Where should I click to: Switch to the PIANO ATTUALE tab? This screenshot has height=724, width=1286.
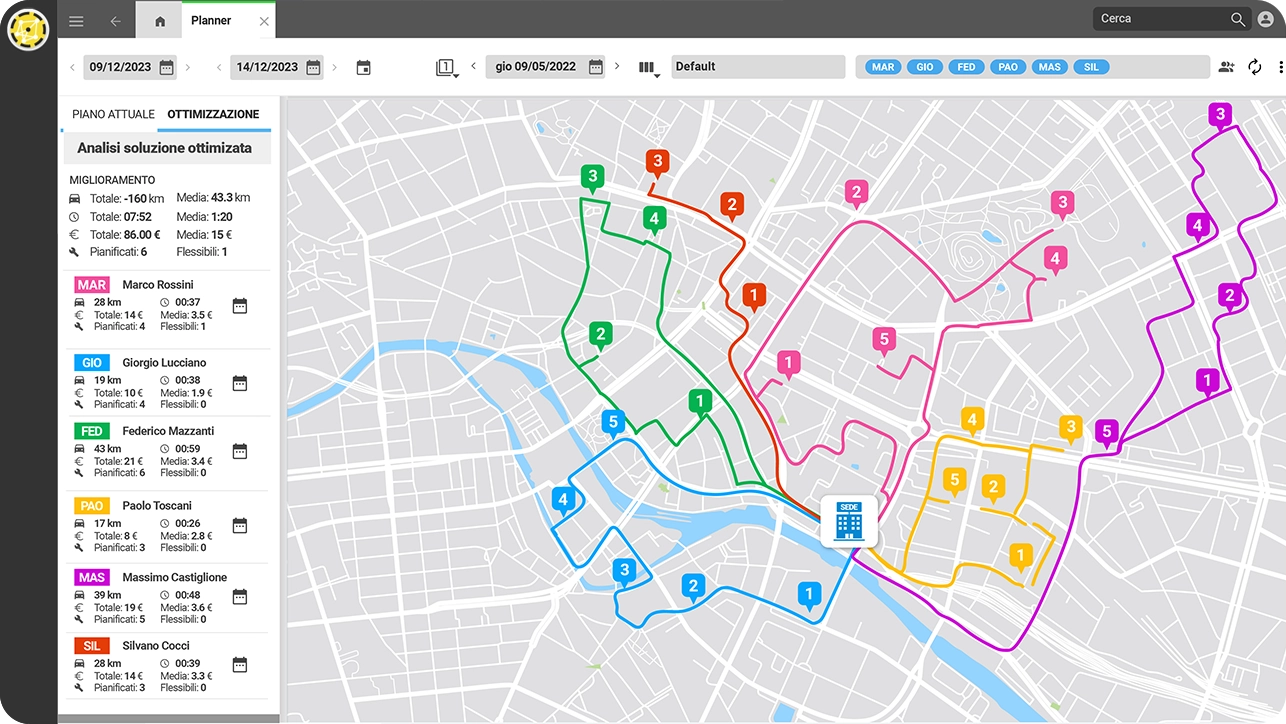tap(113, 114)
